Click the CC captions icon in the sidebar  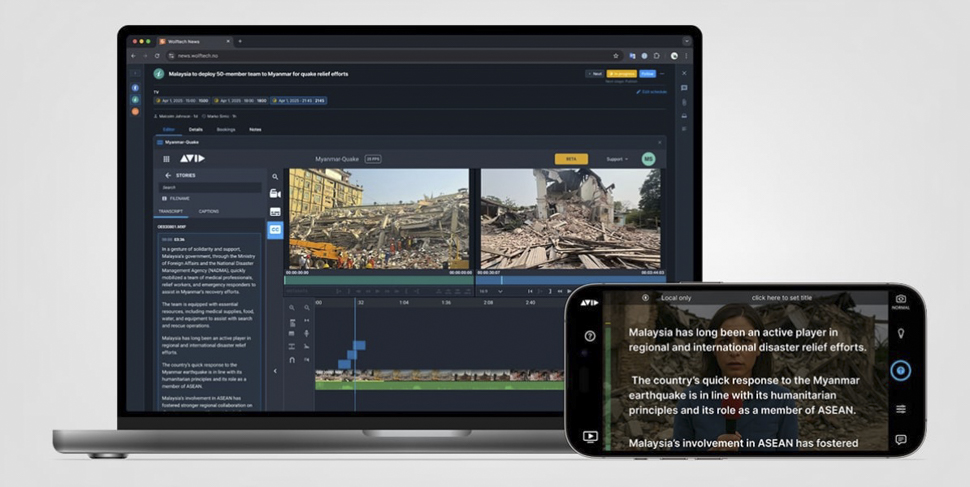click(x=275, y=230)
